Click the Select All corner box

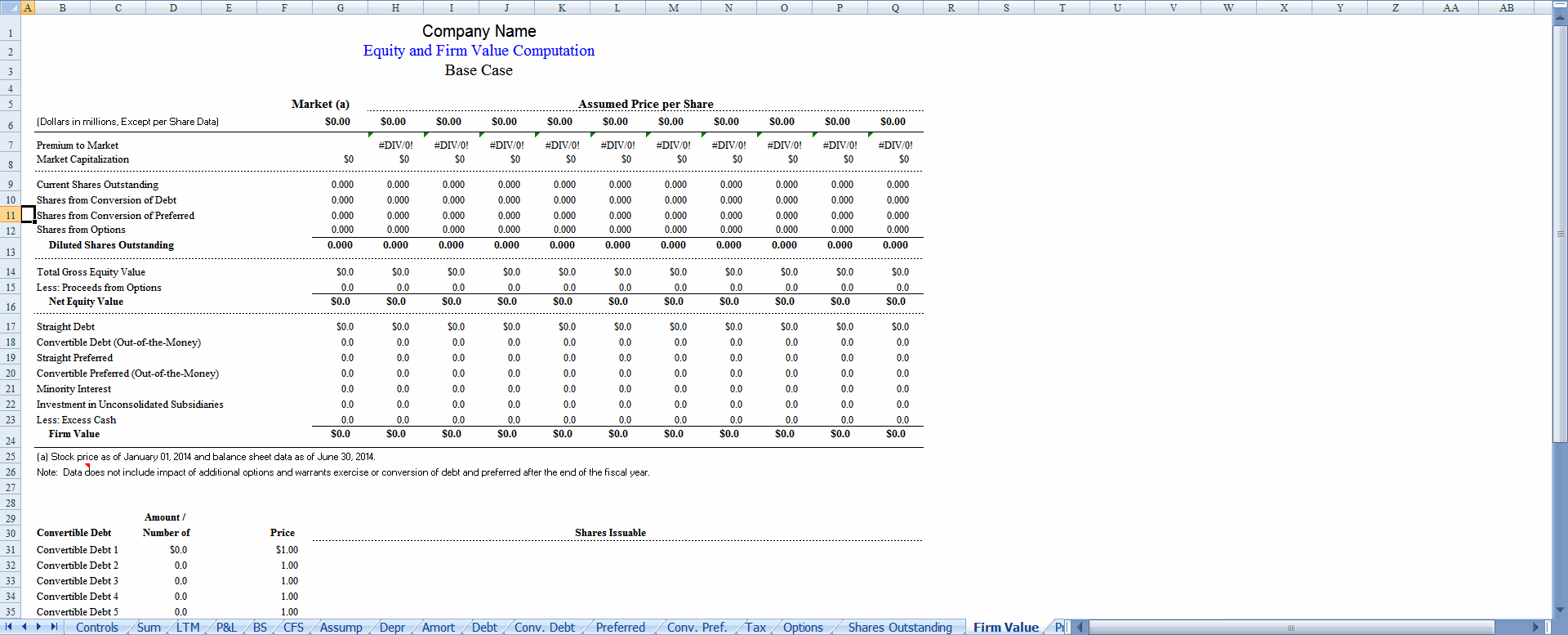coord(10,7)
